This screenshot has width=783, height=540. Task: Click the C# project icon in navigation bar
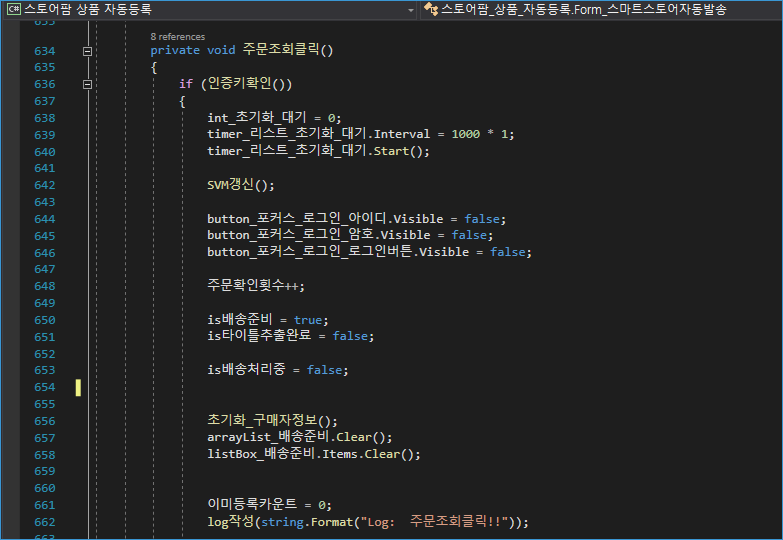(x=13, y=9)
